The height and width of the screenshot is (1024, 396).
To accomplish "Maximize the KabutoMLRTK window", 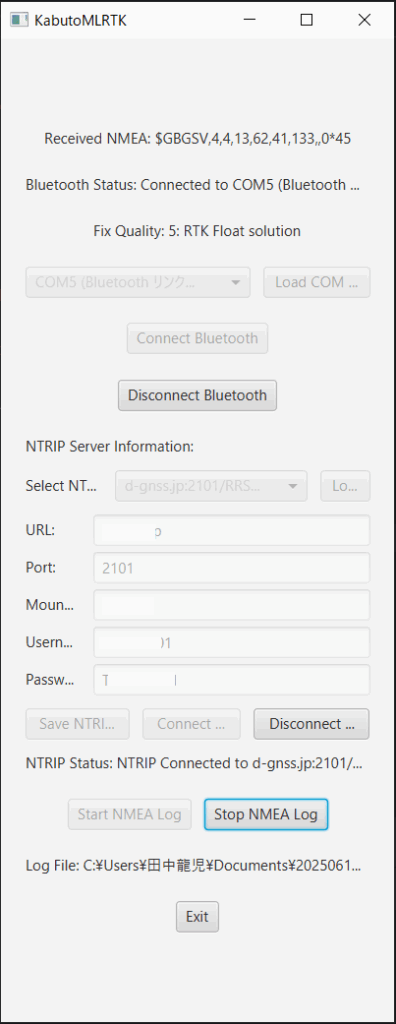I will point(306,20).
